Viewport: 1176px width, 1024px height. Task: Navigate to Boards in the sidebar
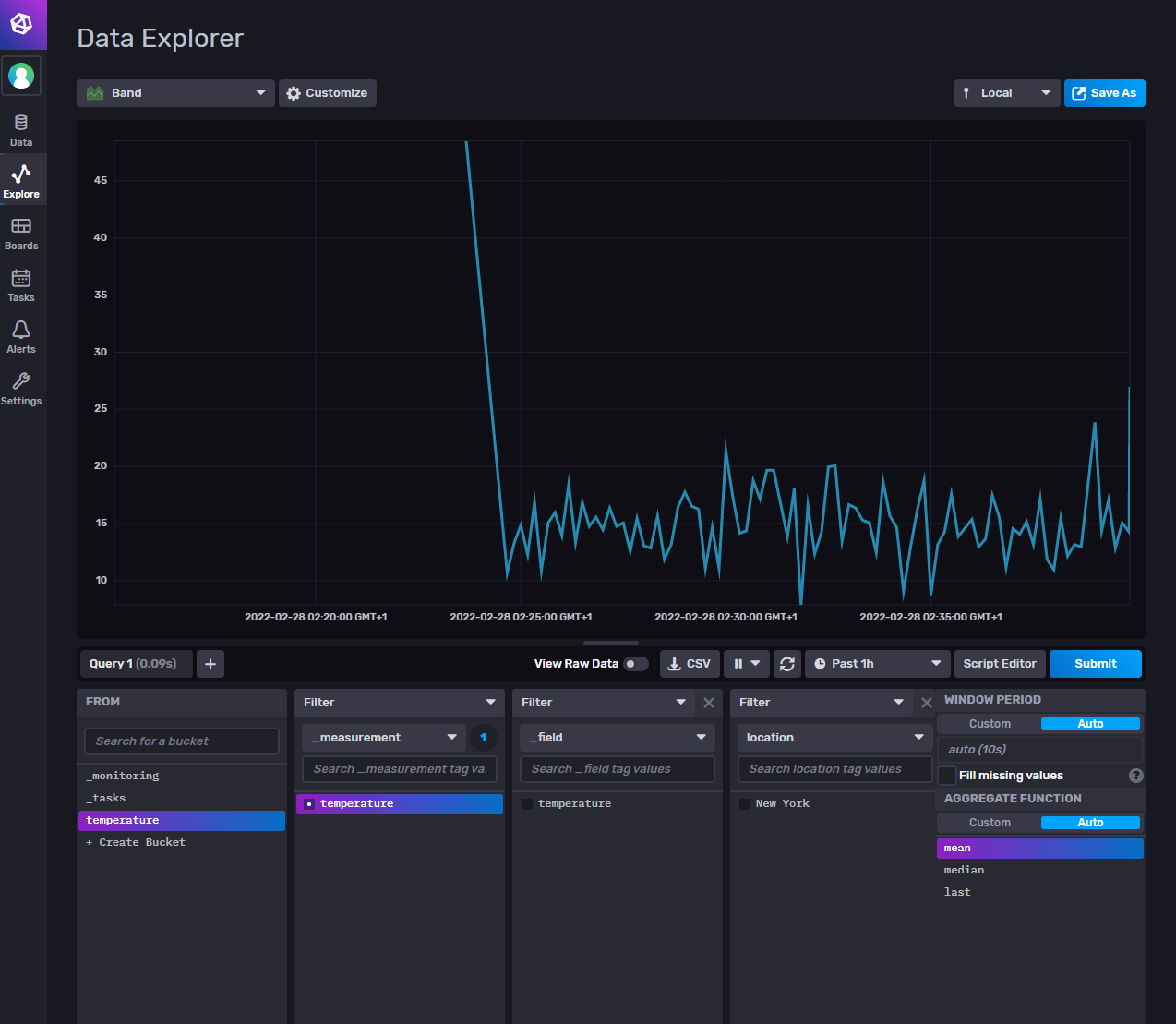click(21, 232)
